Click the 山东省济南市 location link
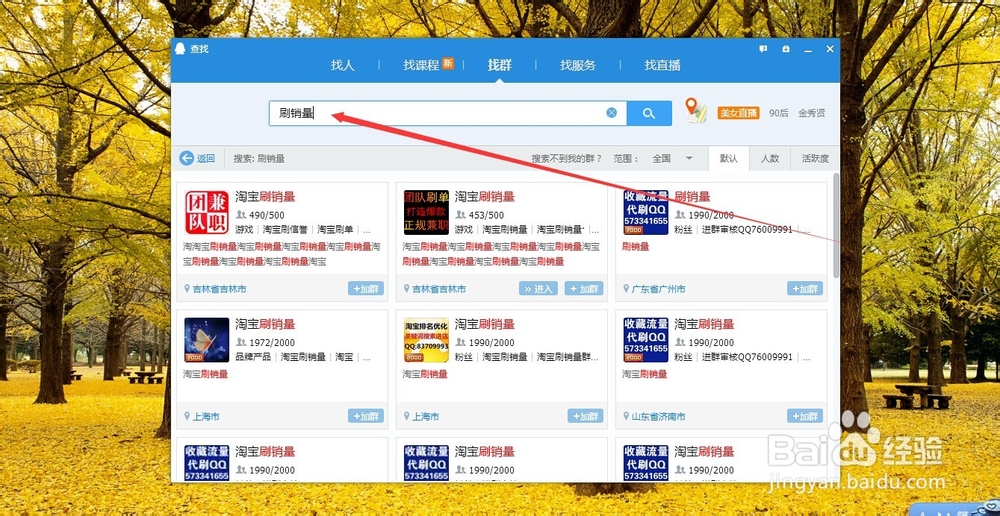This screenshot has width=1000, height=516. click(658, 416)
